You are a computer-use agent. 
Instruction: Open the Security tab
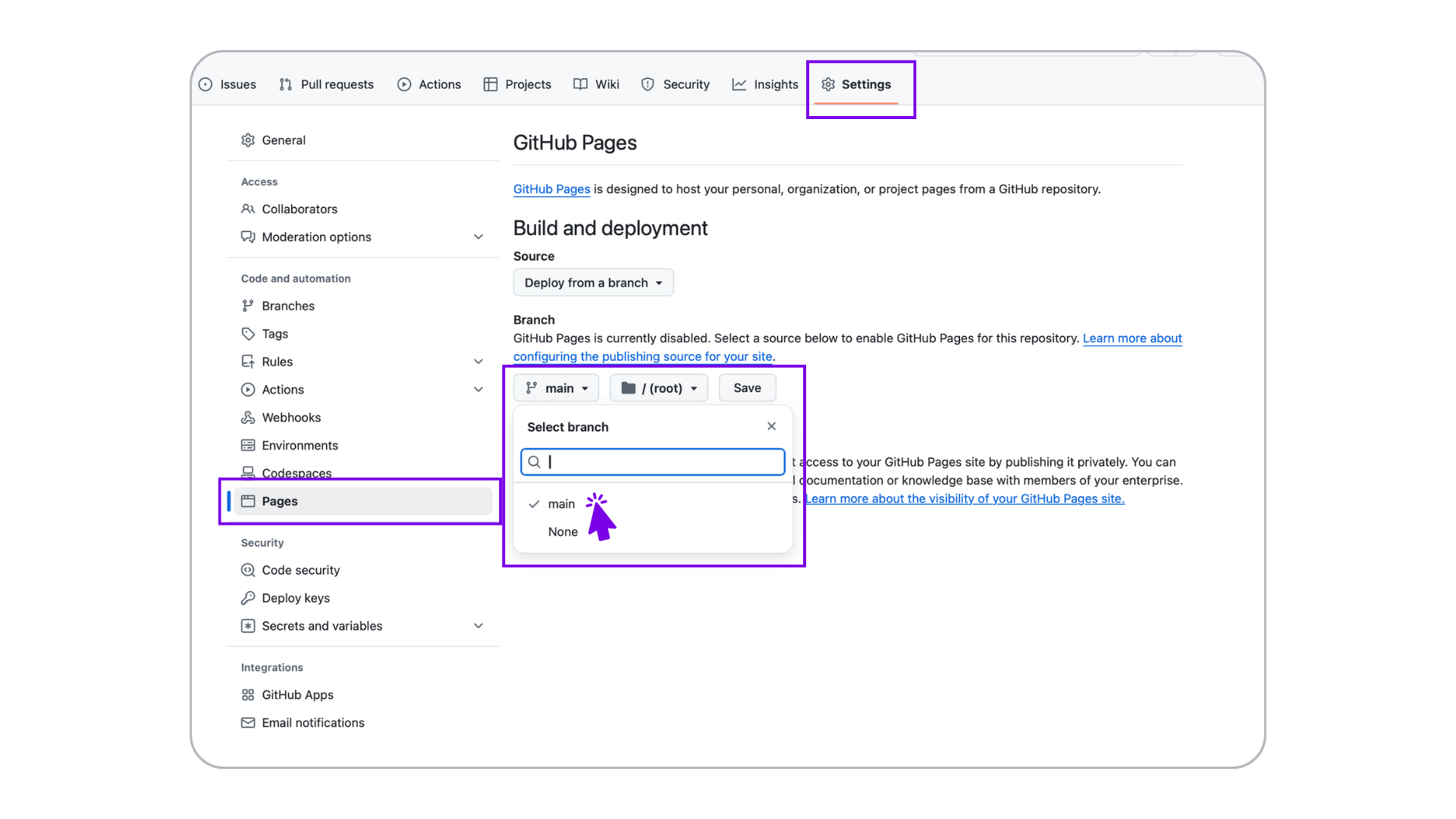(676, 84)
